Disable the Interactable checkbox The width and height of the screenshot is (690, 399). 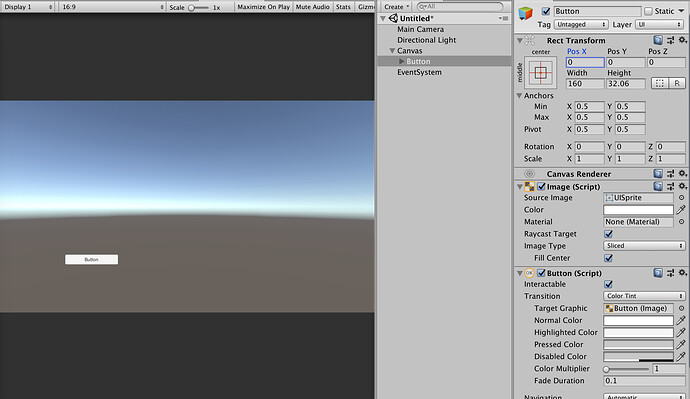[608, 284]
